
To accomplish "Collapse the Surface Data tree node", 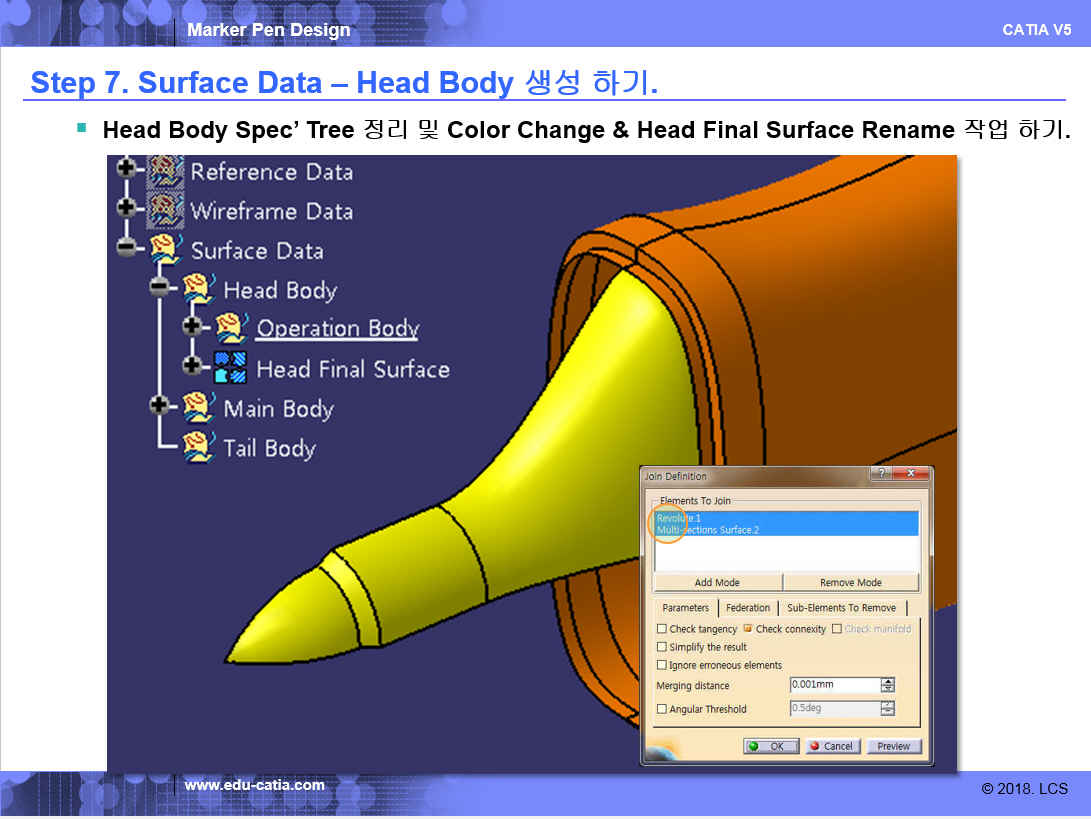I will pyautogui.click(x=126, y=248).
